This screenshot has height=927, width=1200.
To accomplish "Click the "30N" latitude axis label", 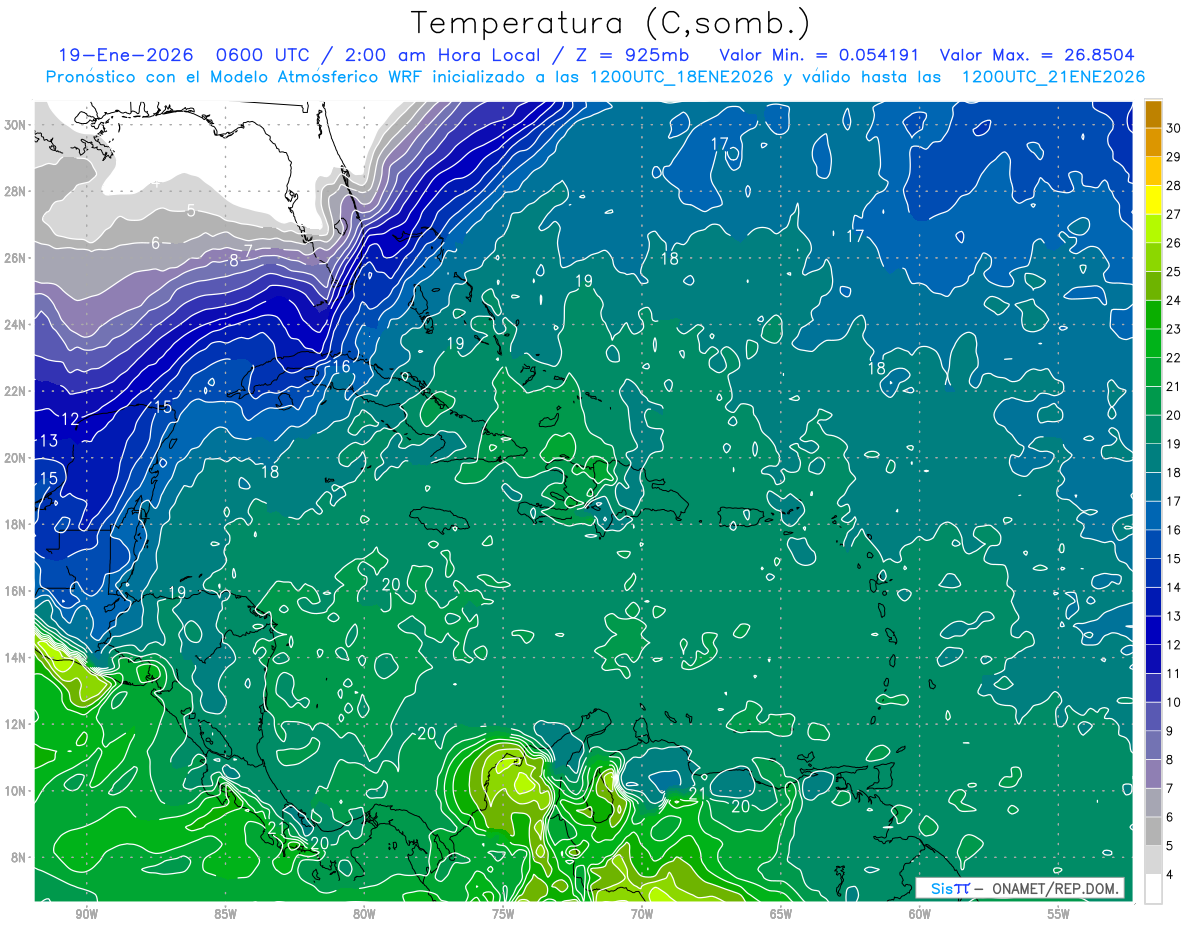I will tap(15, 124).
